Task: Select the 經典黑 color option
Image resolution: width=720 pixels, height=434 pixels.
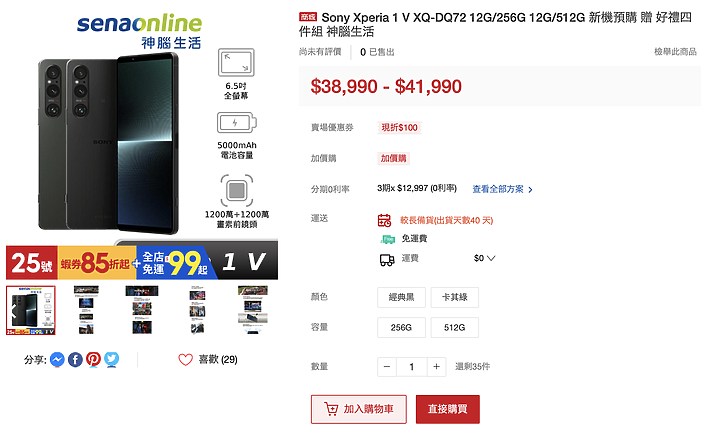Action: 401,297
